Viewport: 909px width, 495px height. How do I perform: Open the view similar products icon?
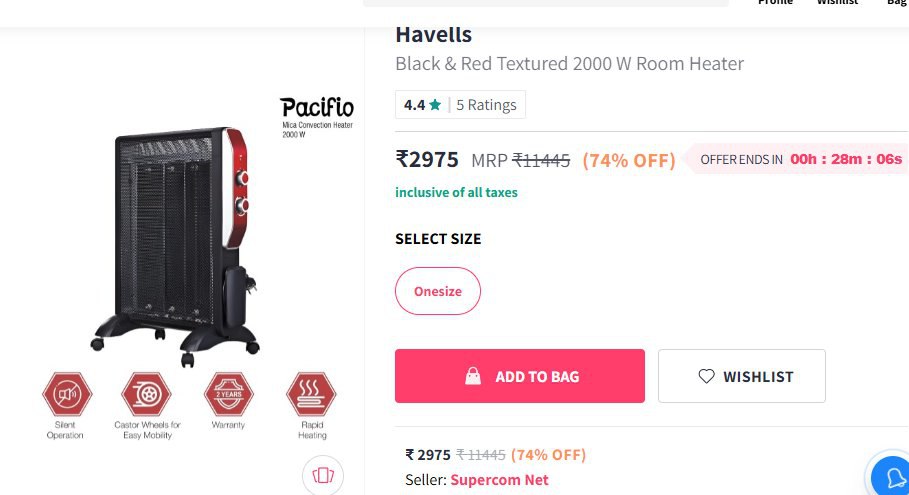[x=323, y=475]
